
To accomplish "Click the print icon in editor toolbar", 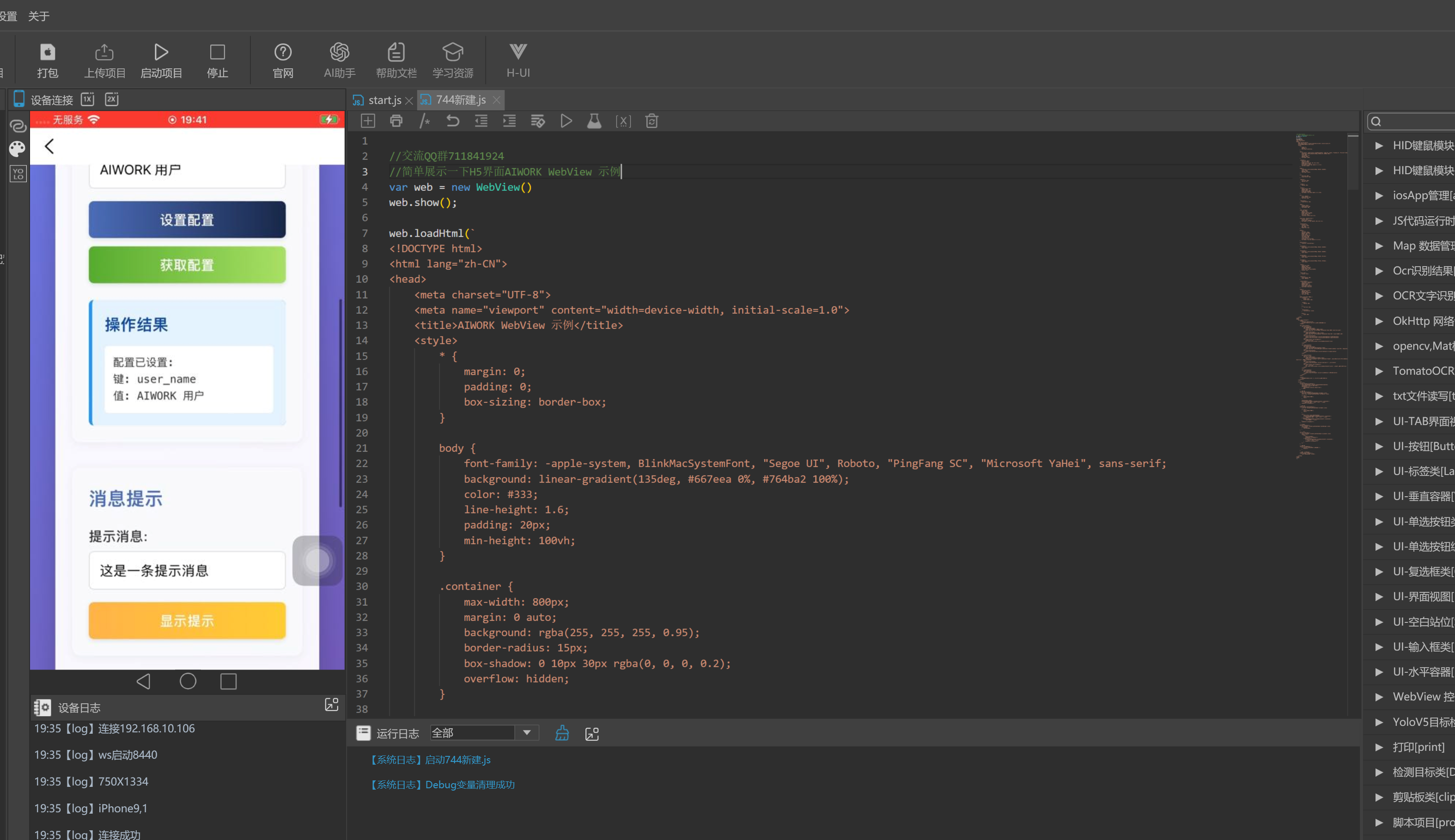I will [x=396, y=121].
